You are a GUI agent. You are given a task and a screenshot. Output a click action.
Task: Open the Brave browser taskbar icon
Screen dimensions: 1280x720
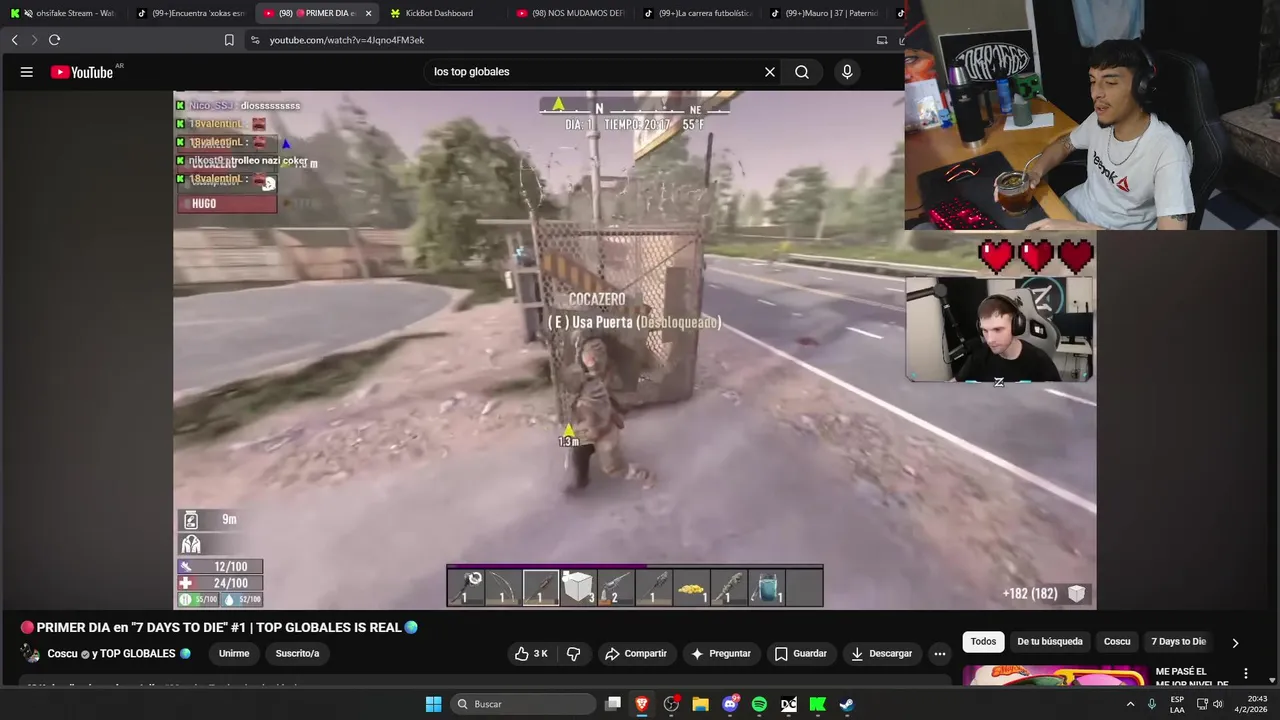tap(642, 704)
